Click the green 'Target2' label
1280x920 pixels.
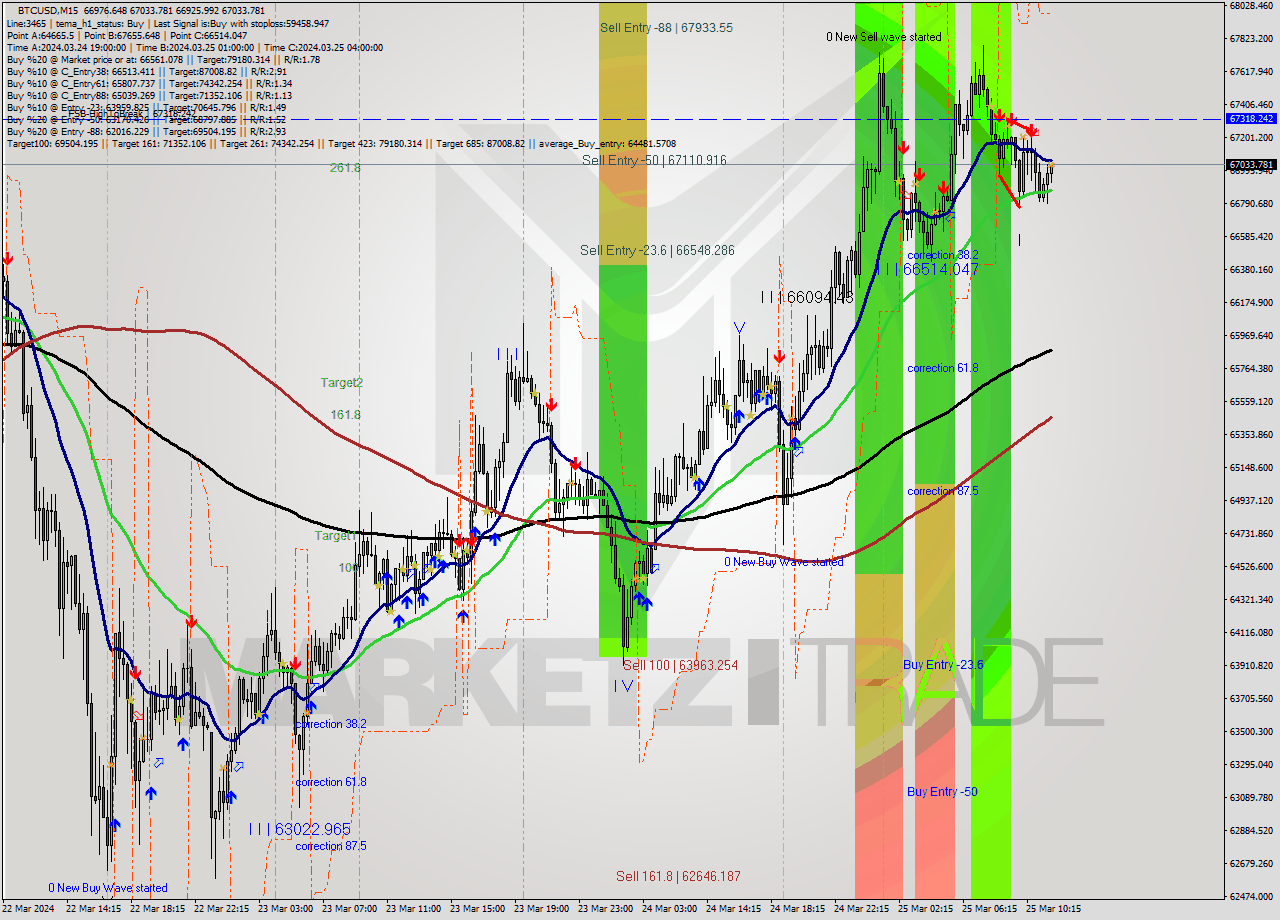pos(341,383)
